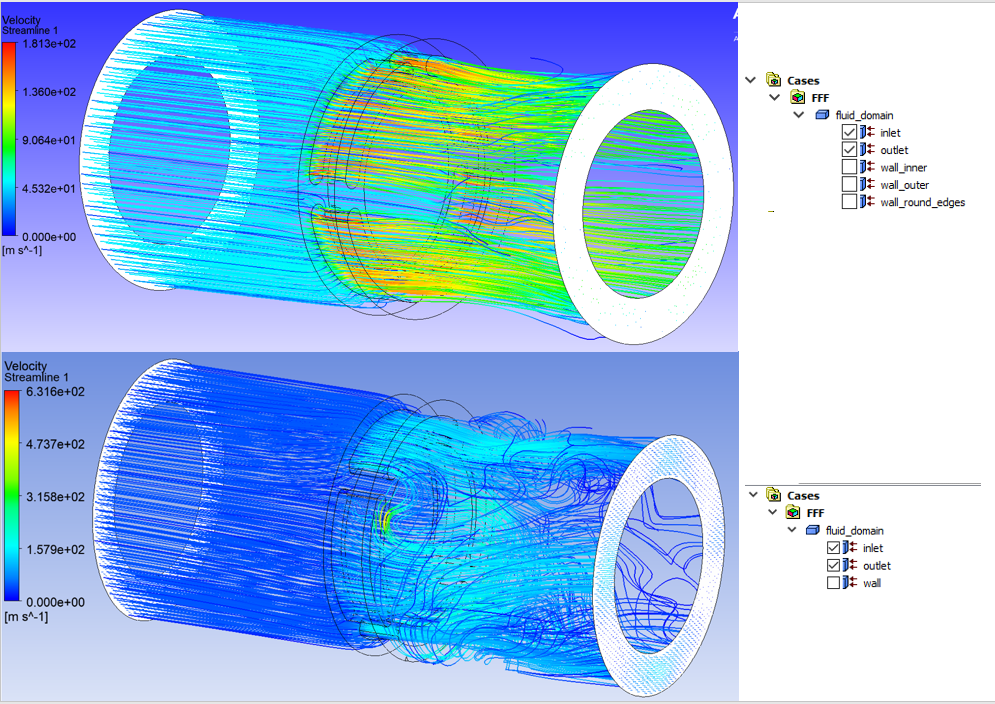Image resolution: width=995 pixels, height=704 pixels.
Task: Click the [m s^-1] unit label under the lower legend
Action: coord(26,617)
